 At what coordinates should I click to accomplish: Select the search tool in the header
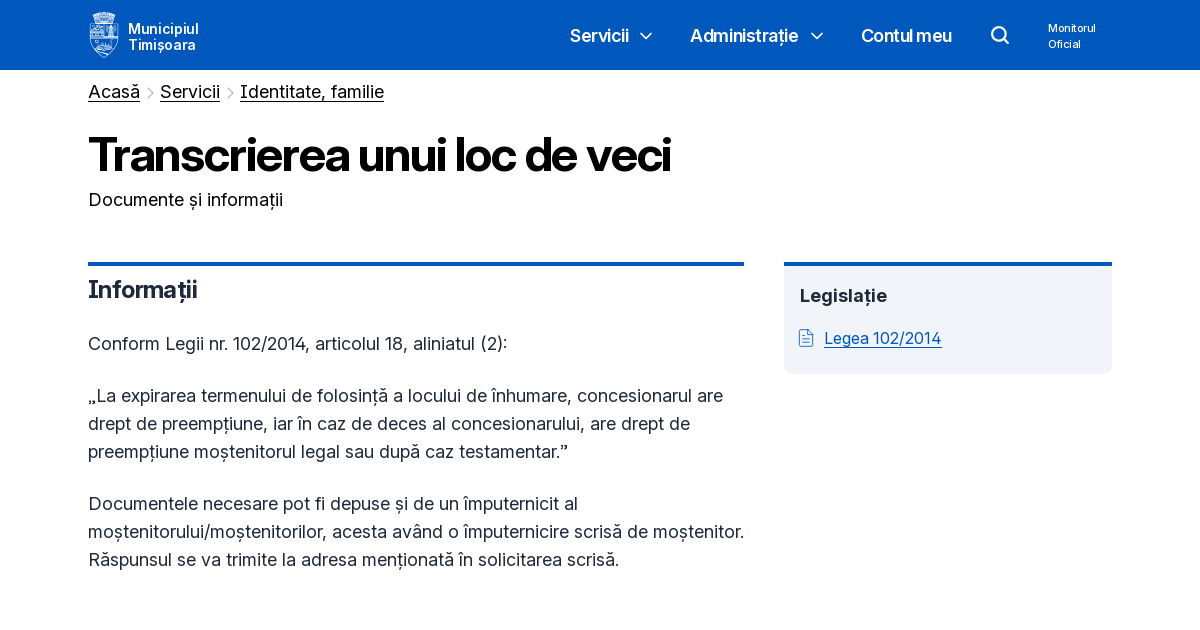pyautogui.click(x=1000, y=35)
